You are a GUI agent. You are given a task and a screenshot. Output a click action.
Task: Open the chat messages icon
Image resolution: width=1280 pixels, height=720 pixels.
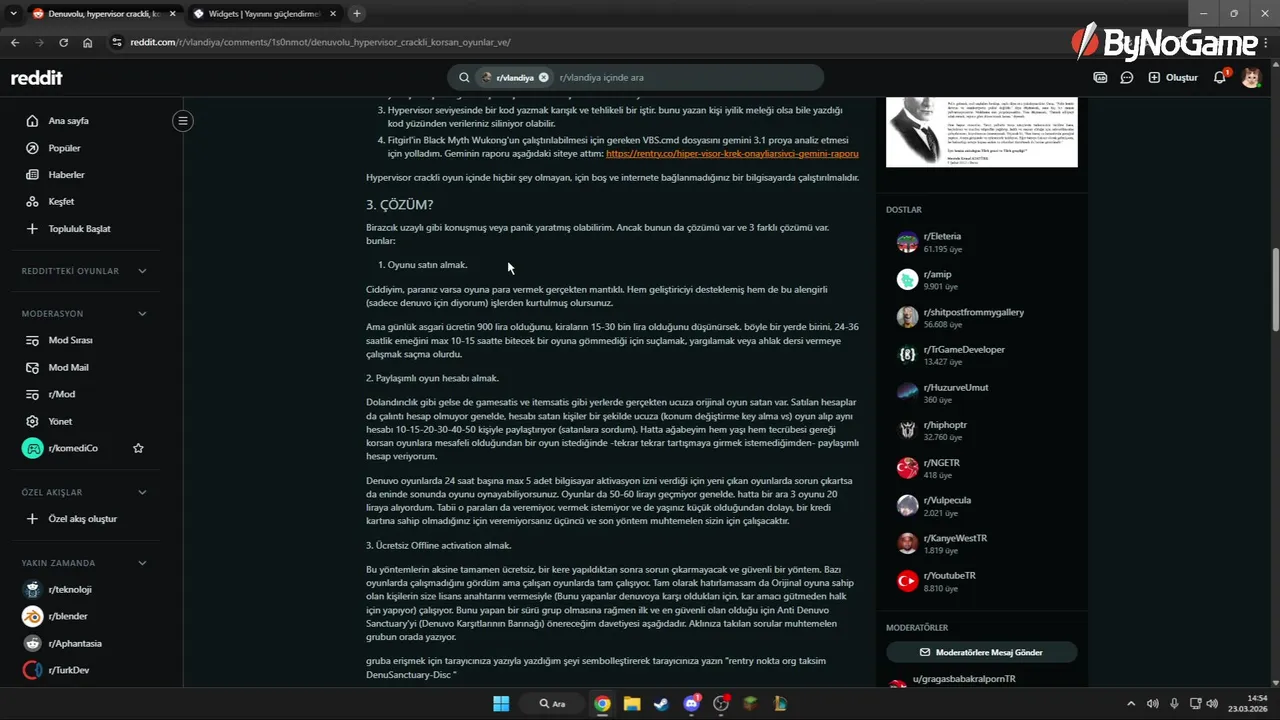1127,77
